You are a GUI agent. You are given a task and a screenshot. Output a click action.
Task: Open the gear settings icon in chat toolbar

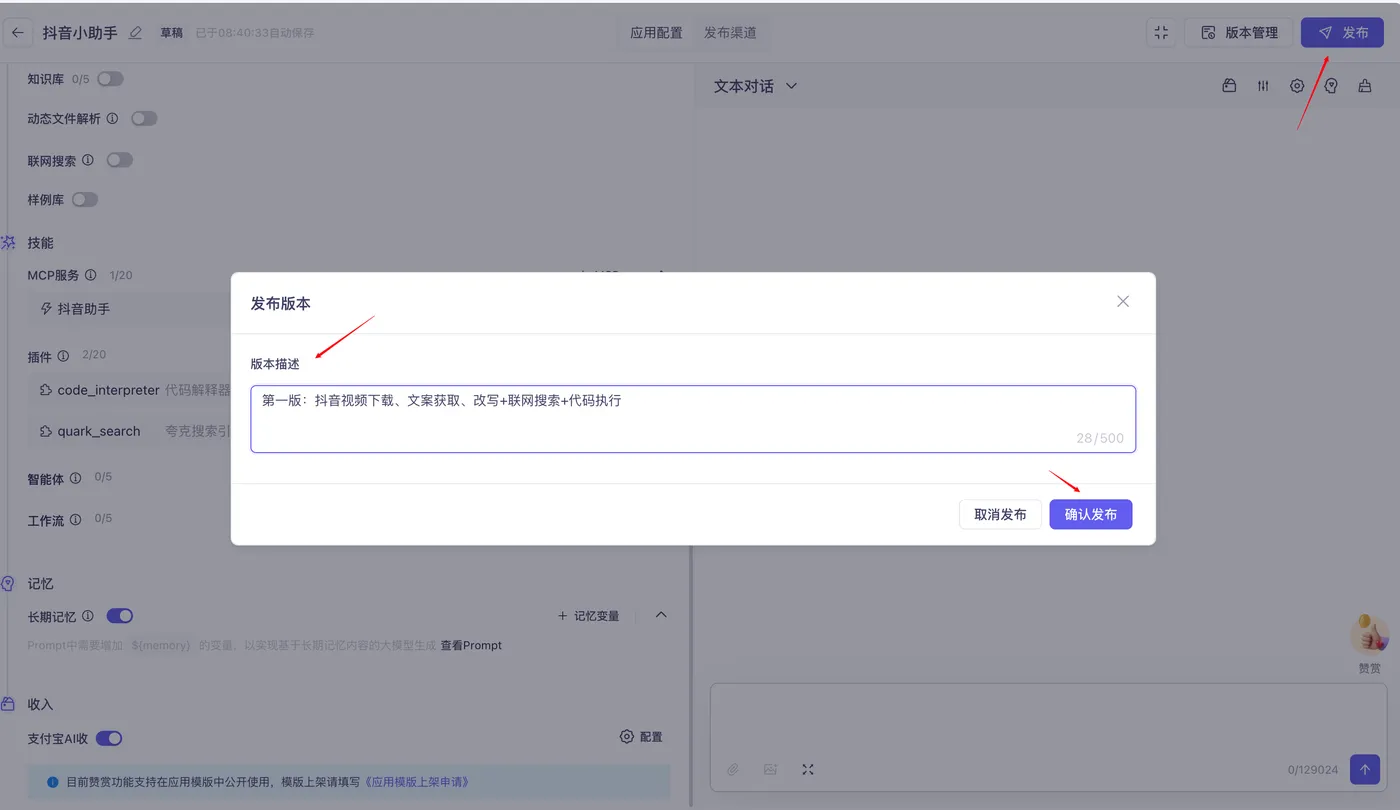[1297, 86]
